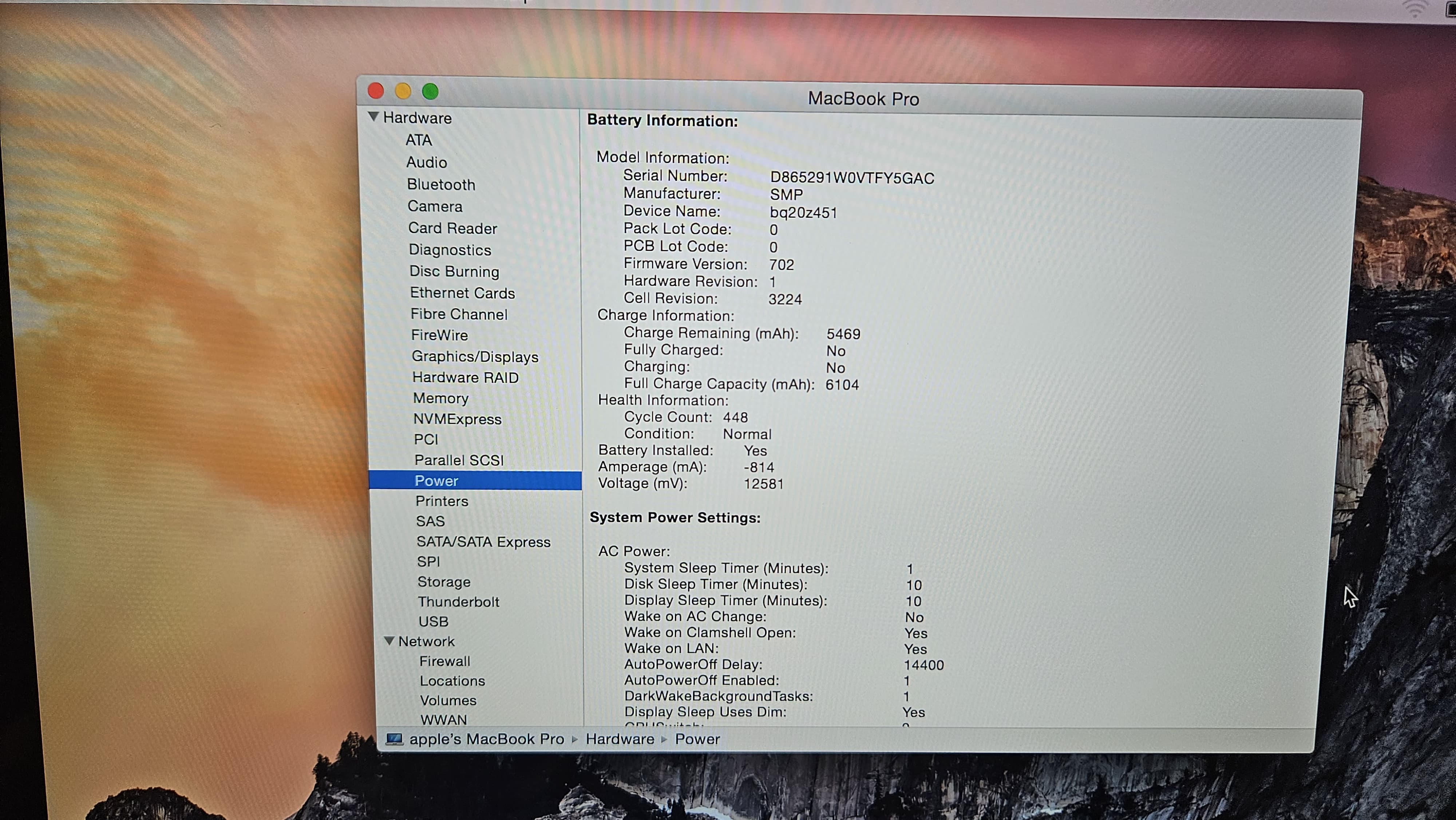Click full charge capacity value 6104
The height and width of the screenshot is (820, 1456).
842,385
